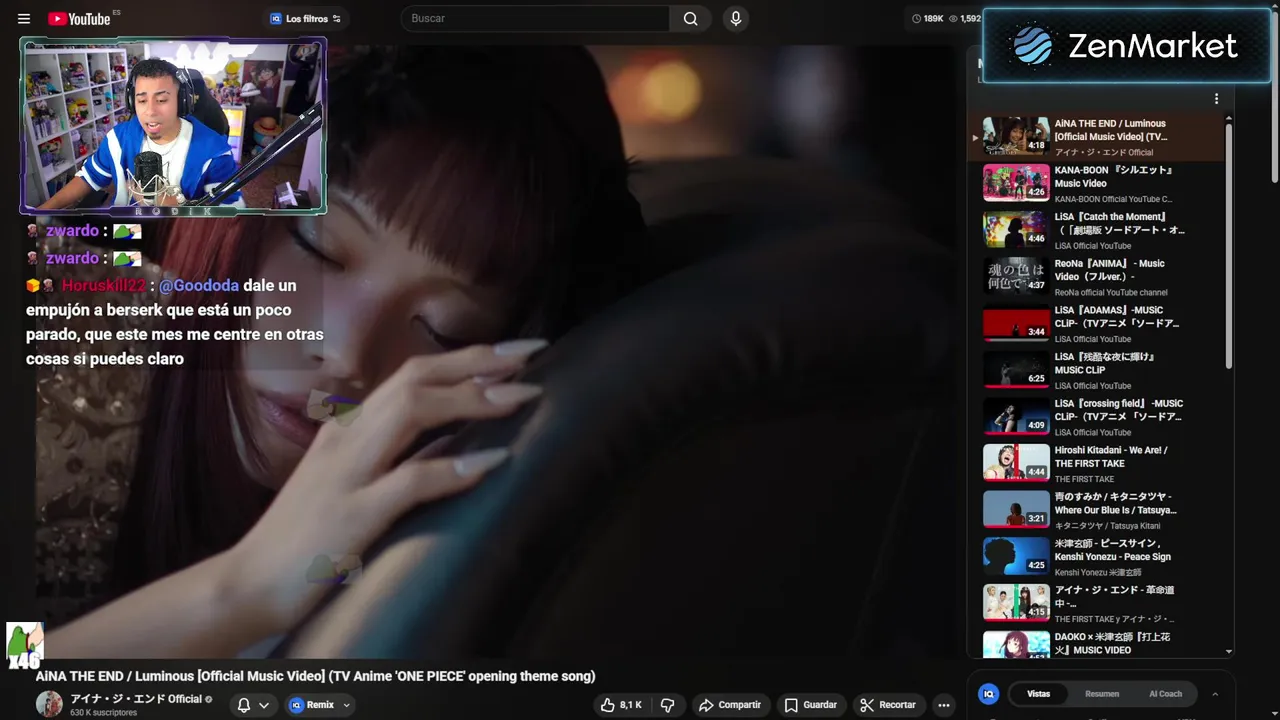Click the playlist scrollbar down arrow
The image size is (1280, 720).
click(x=1229, y=652)
